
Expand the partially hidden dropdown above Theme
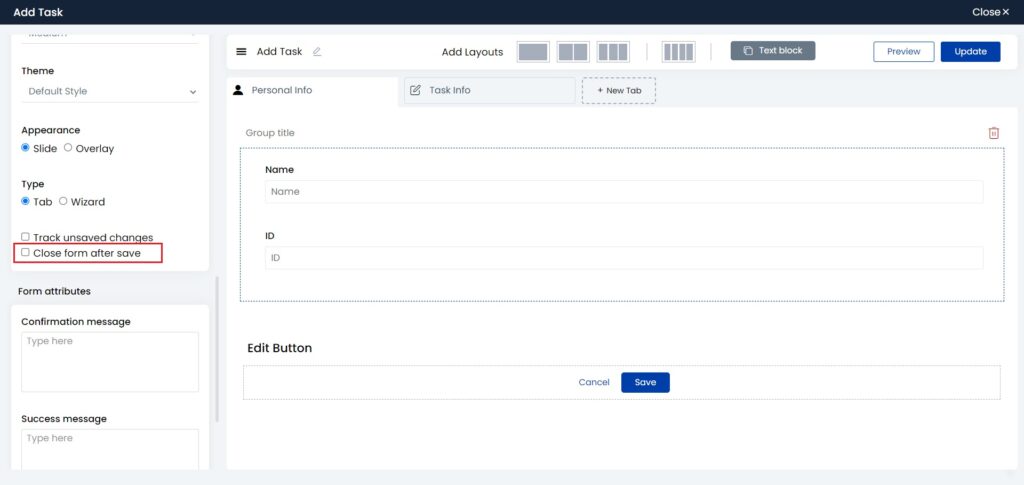click(110, 34)
